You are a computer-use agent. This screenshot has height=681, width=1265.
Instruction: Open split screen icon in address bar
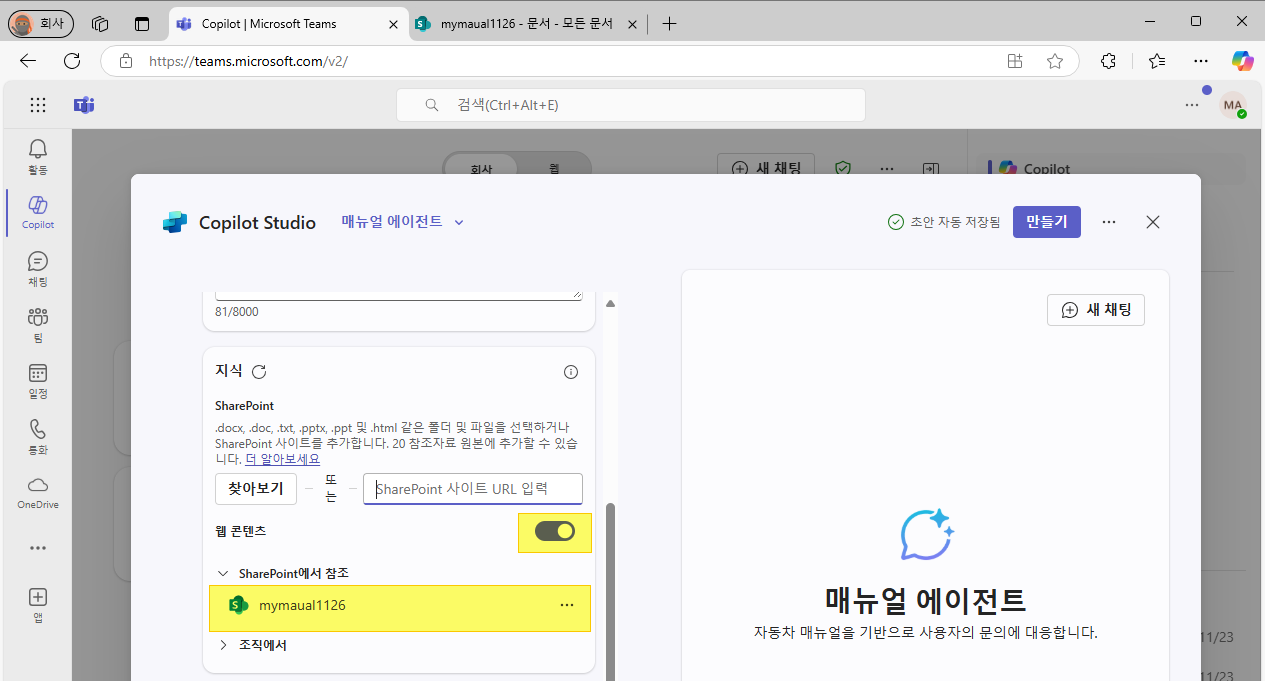(x=1015, y=61)
